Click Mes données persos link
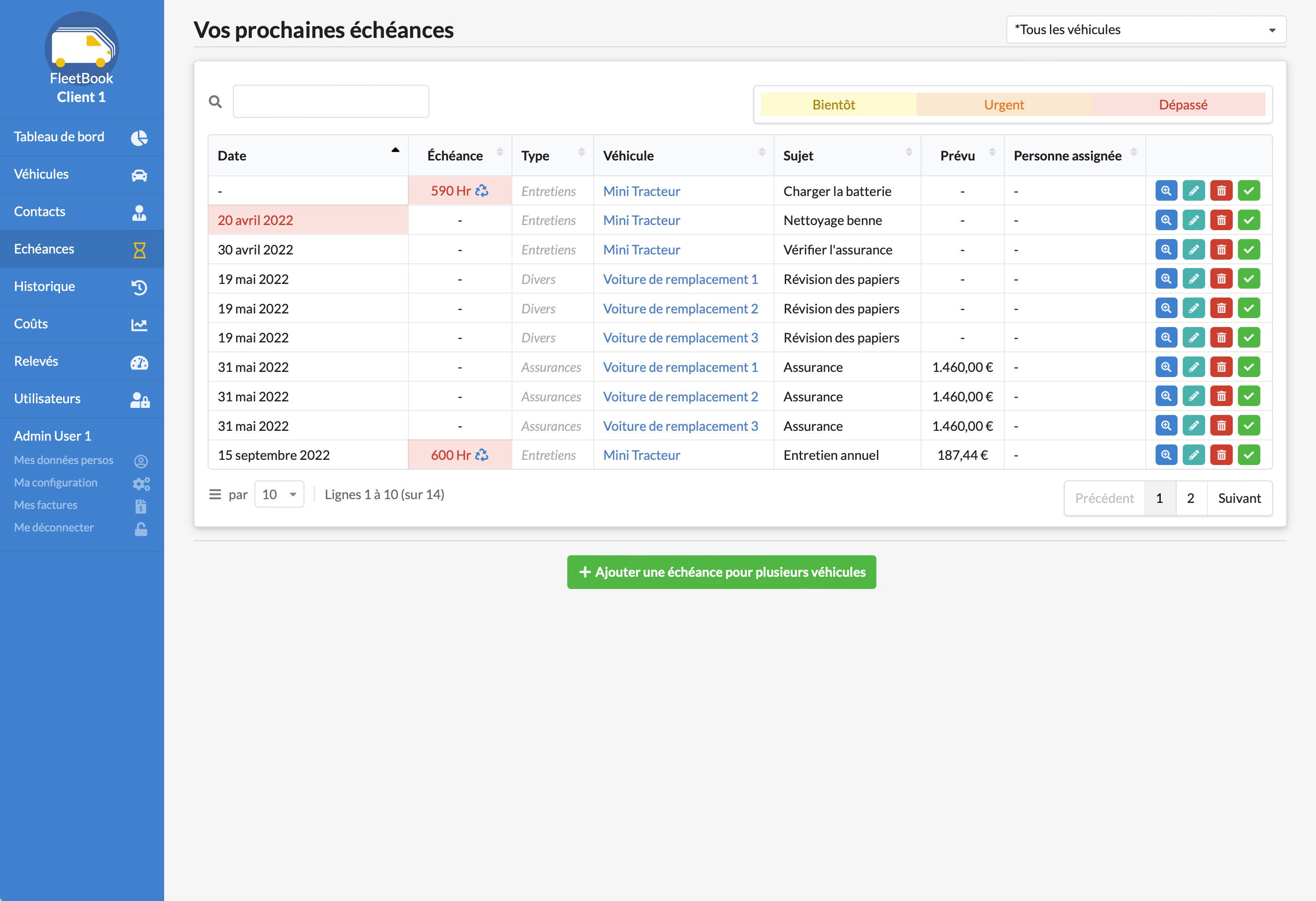Screen dimensions: 1316x901 point(64,460)
